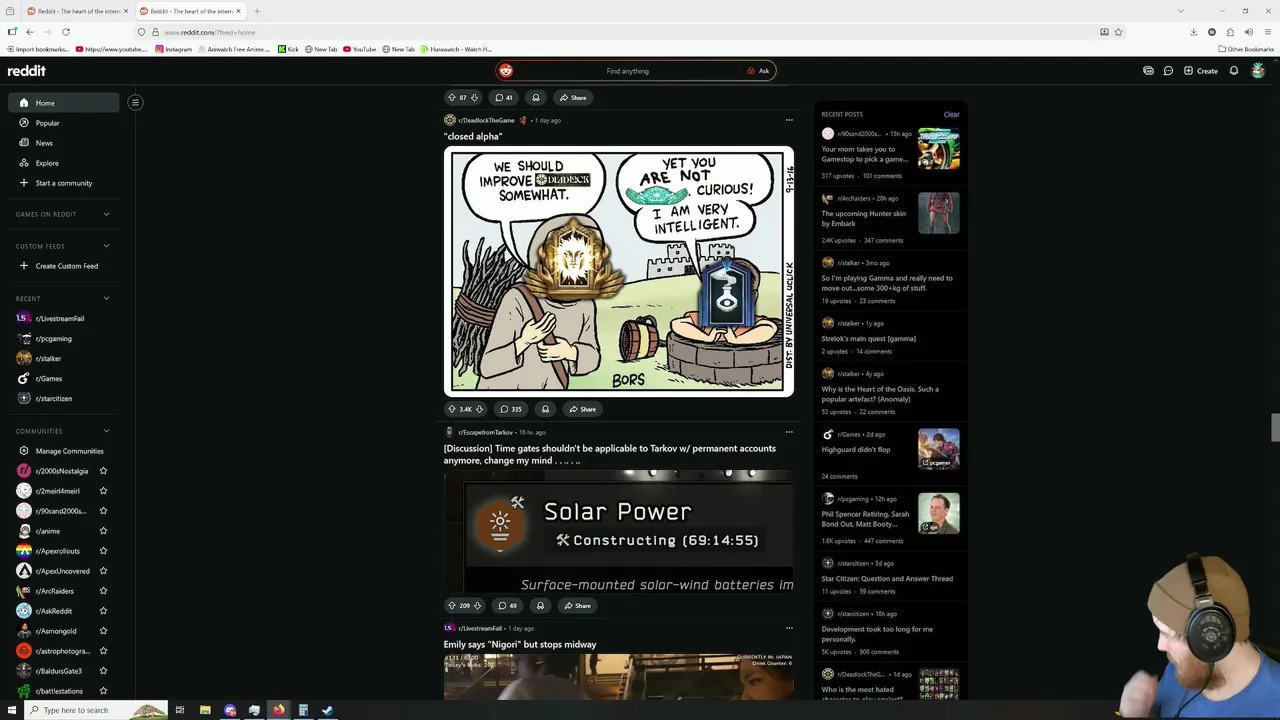
Task: Open Create Custom Feed
Action: pos(64,266)
